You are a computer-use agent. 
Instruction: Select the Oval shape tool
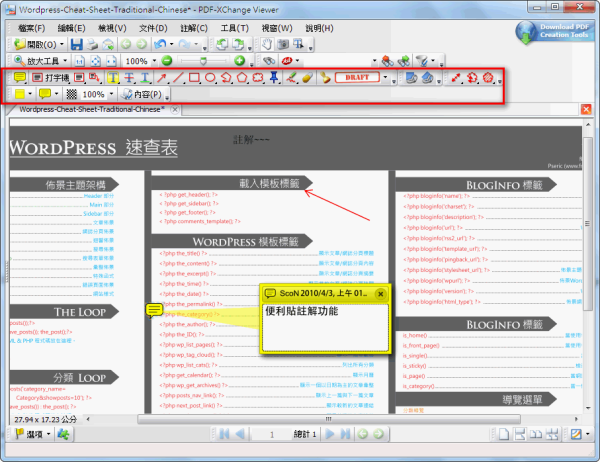tap(211, 77)
